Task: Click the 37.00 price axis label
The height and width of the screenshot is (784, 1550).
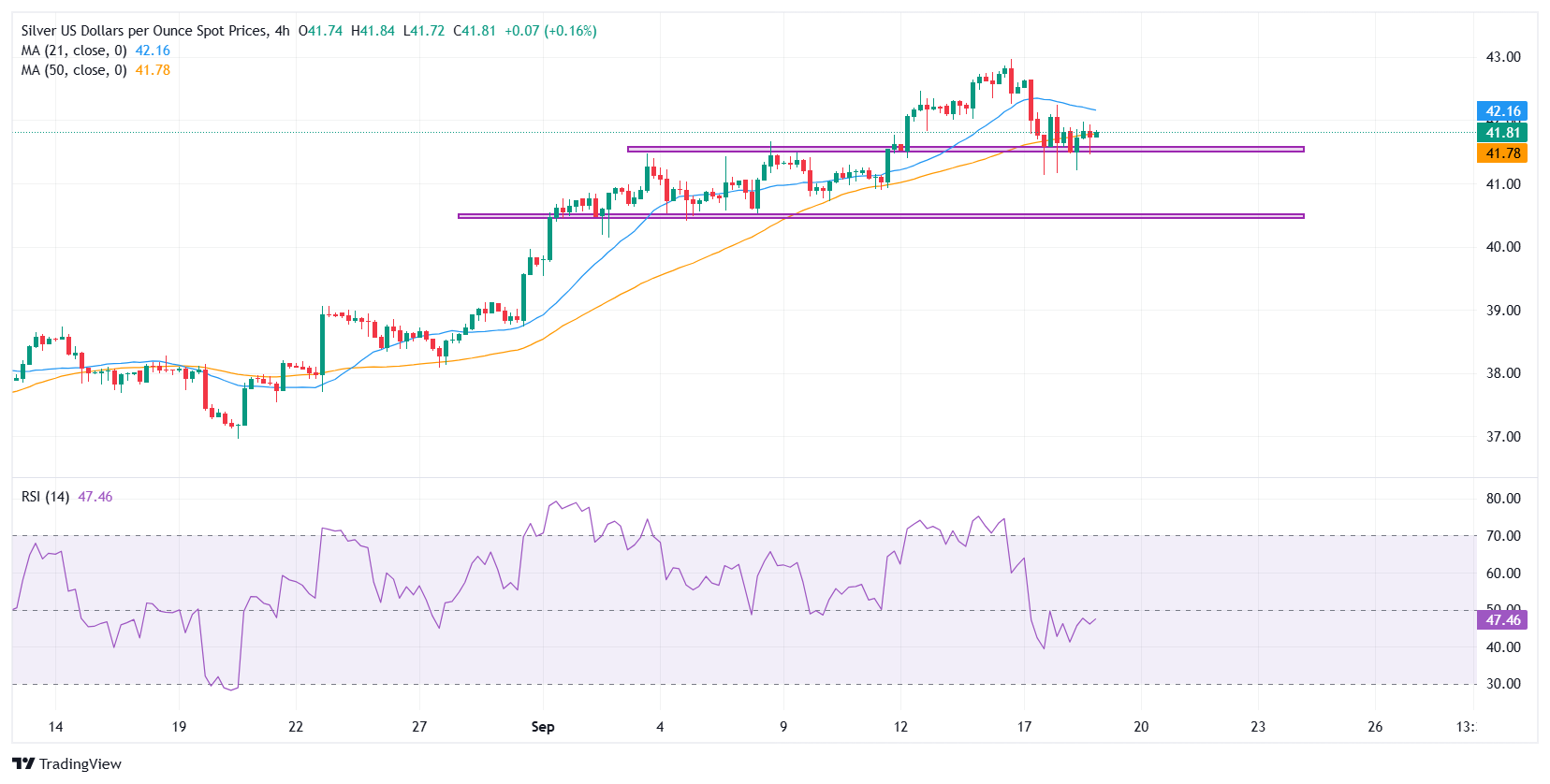Action: point(1503,437)
